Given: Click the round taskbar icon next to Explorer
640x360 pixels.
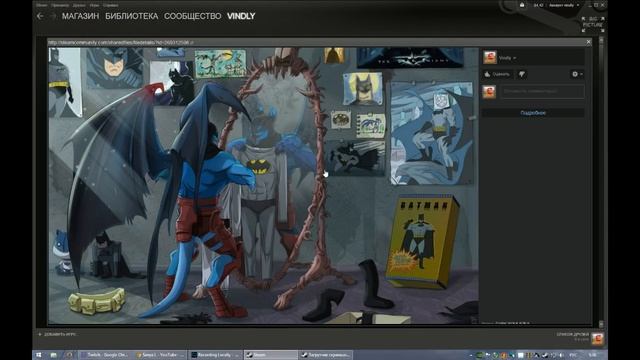Looking at the screenshot, I should [x=69, y=355].
